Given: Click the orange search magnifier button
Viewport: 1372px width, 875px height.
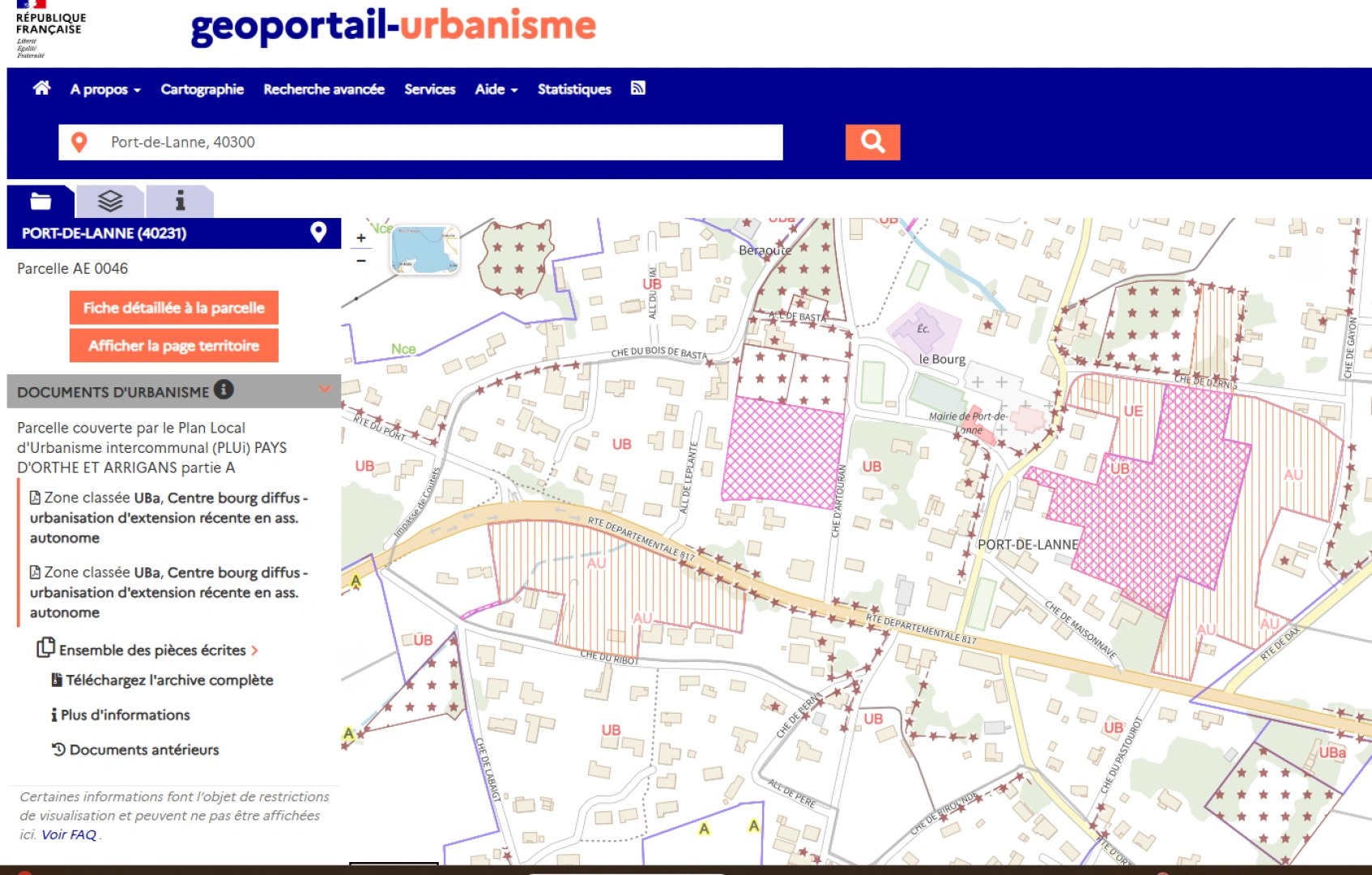Looking at the screenshot, I should coord(872,142).
